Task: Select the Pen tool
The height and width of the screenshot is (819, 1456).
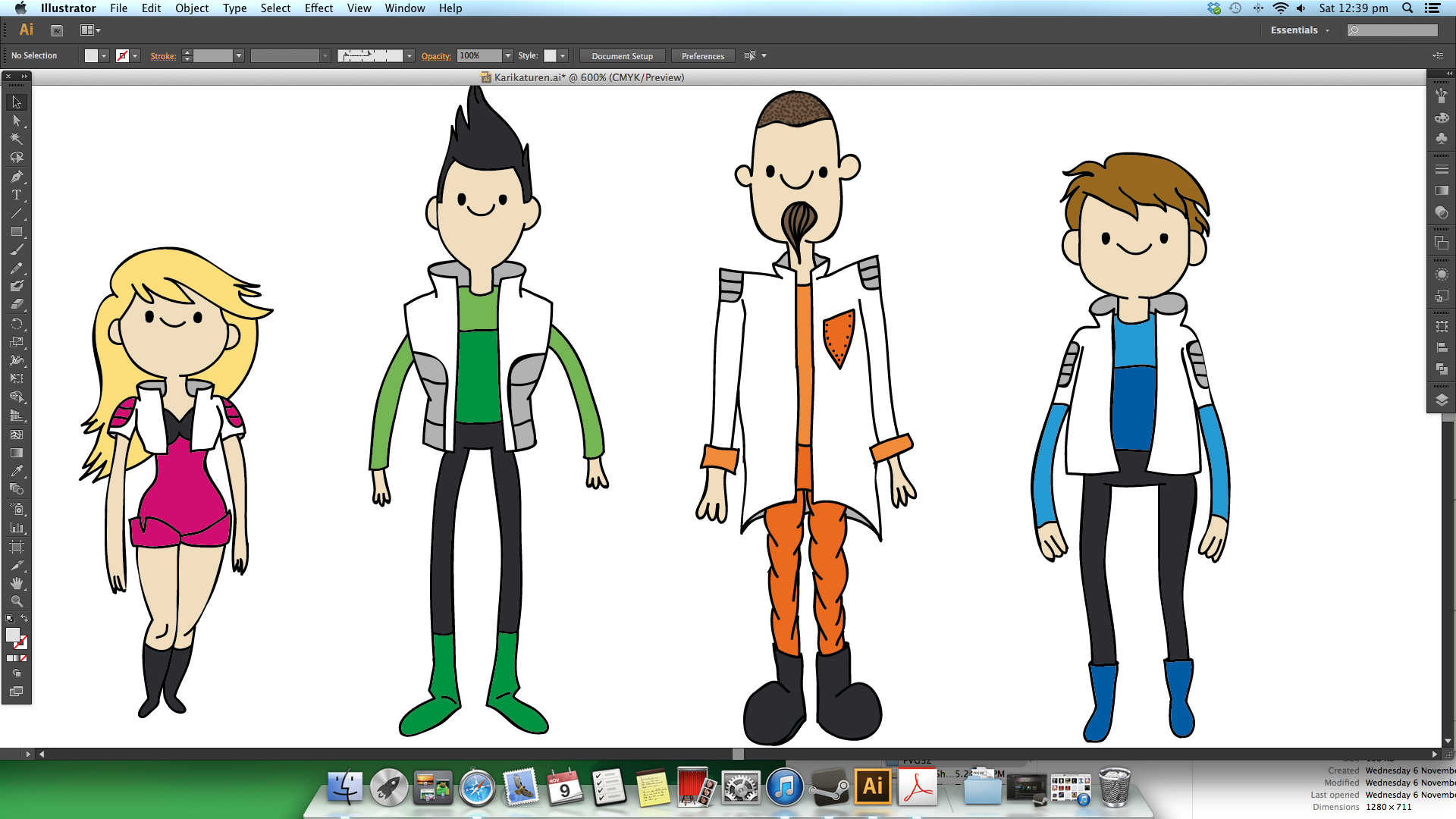Action: (16, 177)
